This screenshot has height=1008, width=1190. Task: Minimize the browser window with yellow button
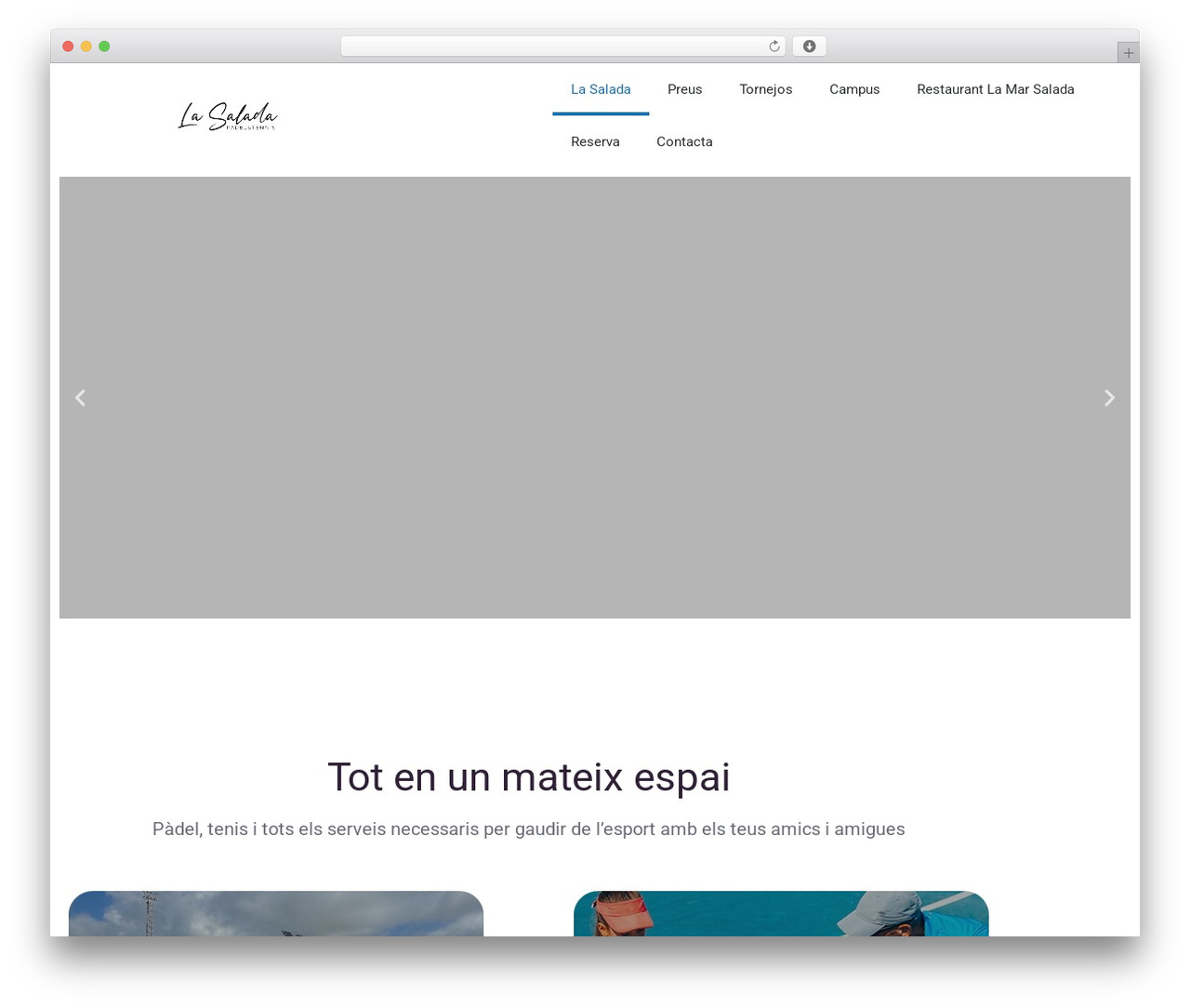click(86, 46)
